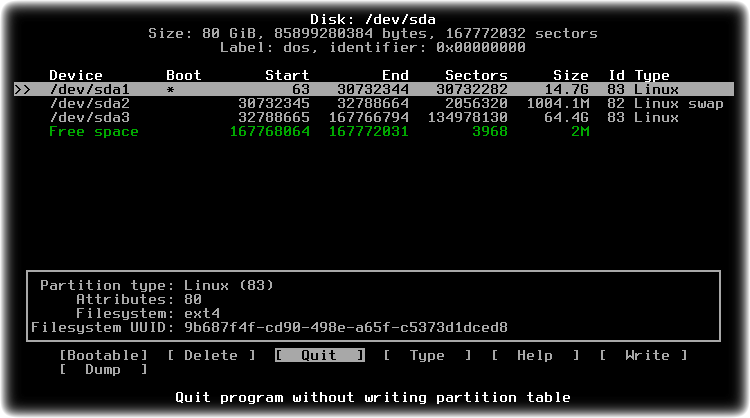Click the boot flag asterisk on sda1

coord(171,90)
